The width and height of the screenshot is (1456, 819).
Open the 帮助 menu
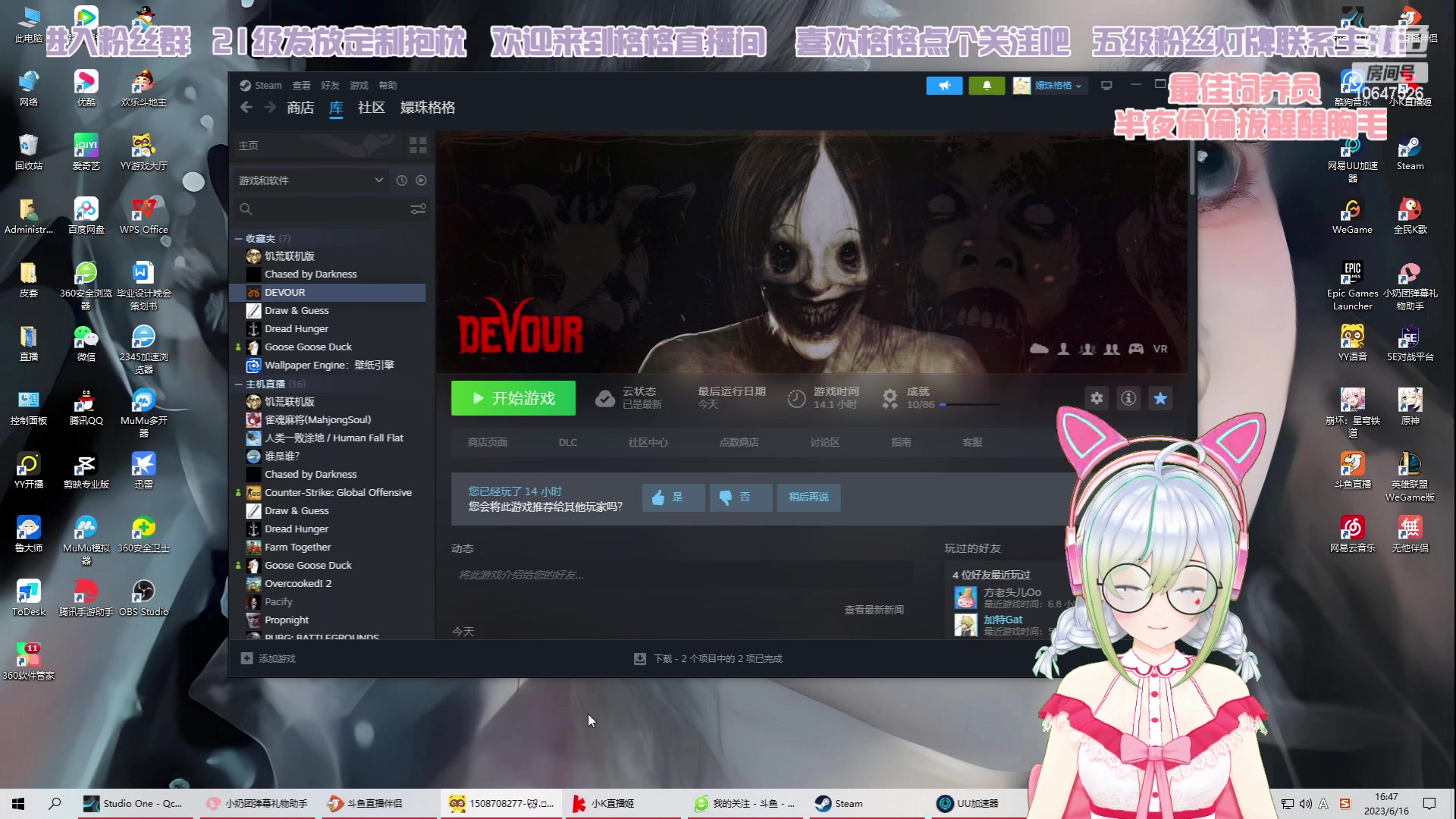tap(388, 85)
